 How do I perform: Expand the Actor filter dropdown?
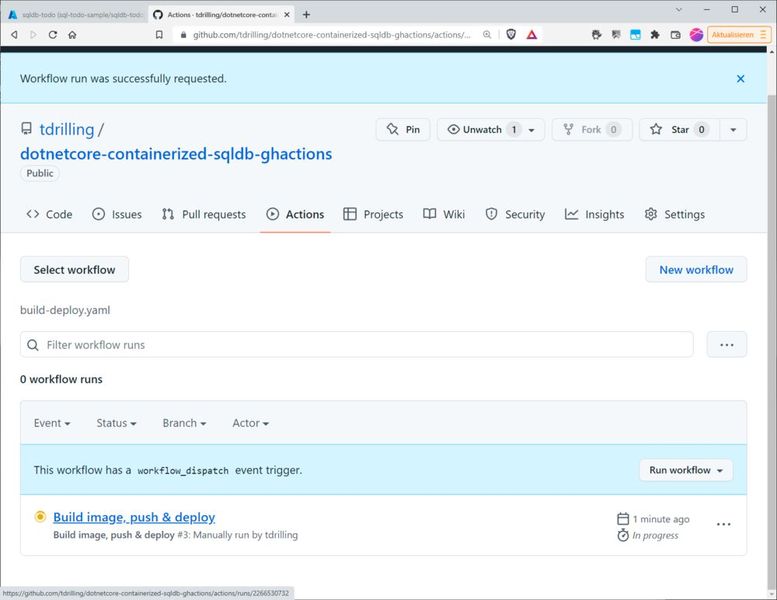(251, 424)
